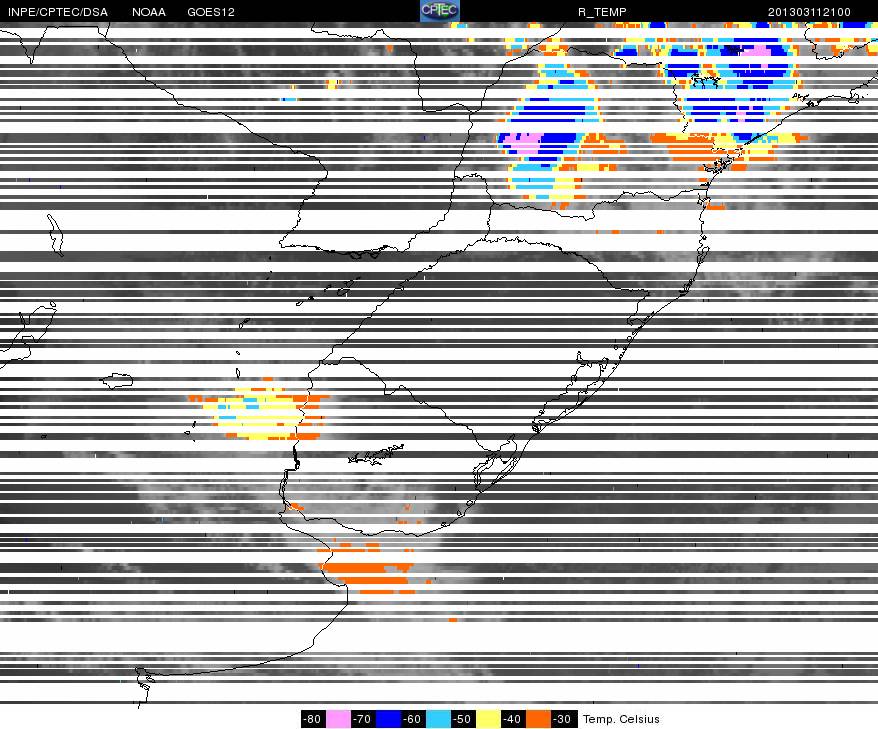Pick the yellow legend swatch
The height and width of the screenshot is (729, 878).
488,719
